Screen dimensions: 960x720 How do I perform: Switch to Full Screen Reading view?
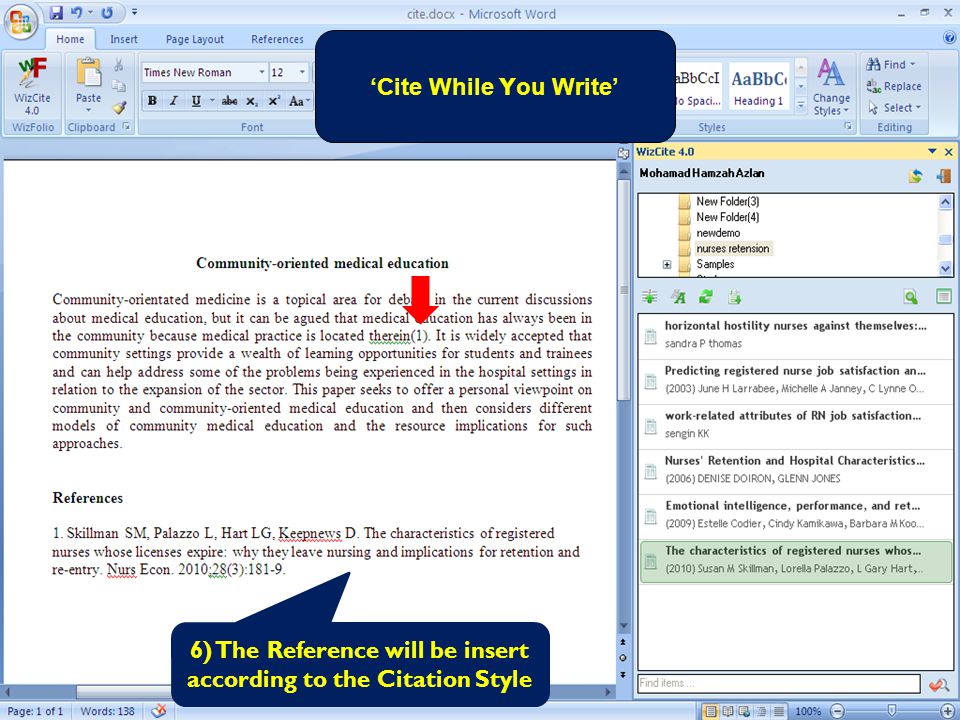tap(727, 711)
